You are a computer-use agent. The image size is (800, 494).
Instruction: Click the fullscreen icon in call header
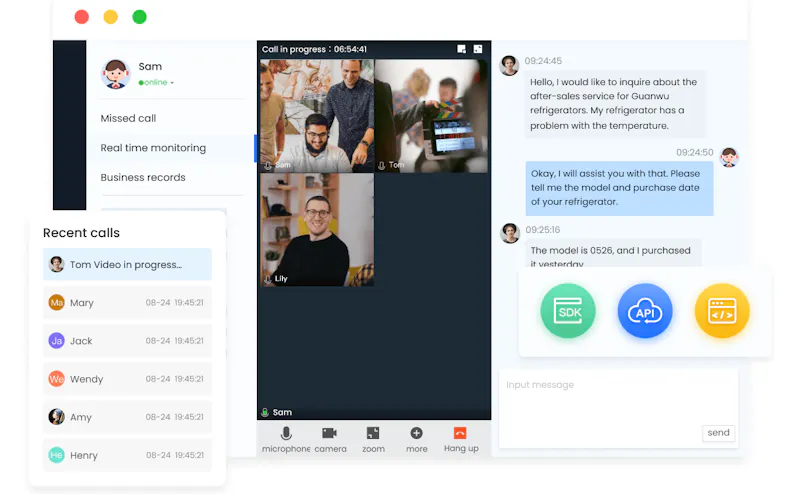478,49
